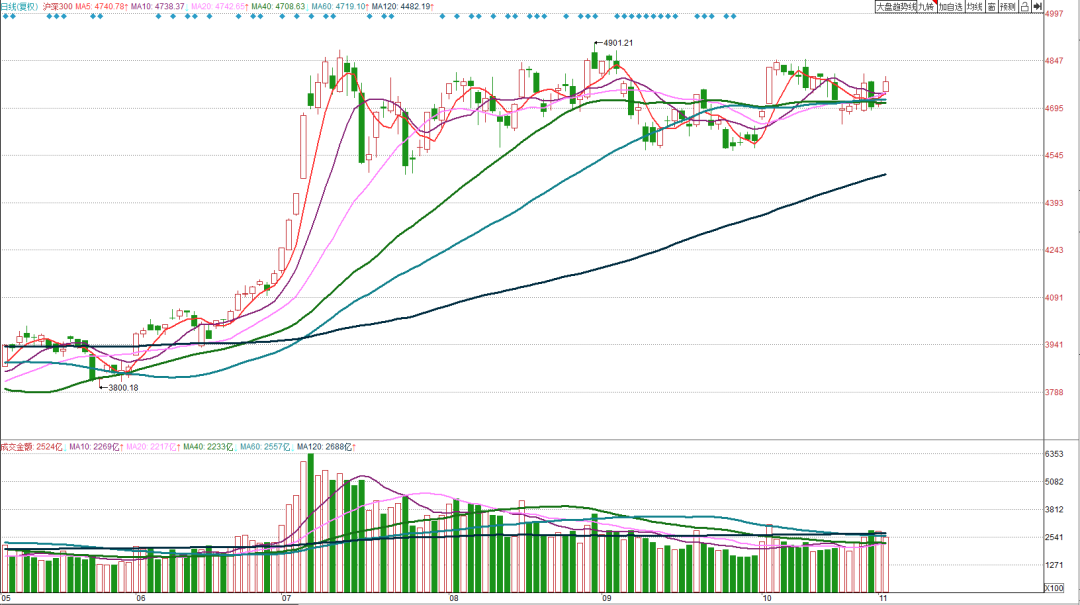Click the 3800.18 low price marker

click(123, 388)
